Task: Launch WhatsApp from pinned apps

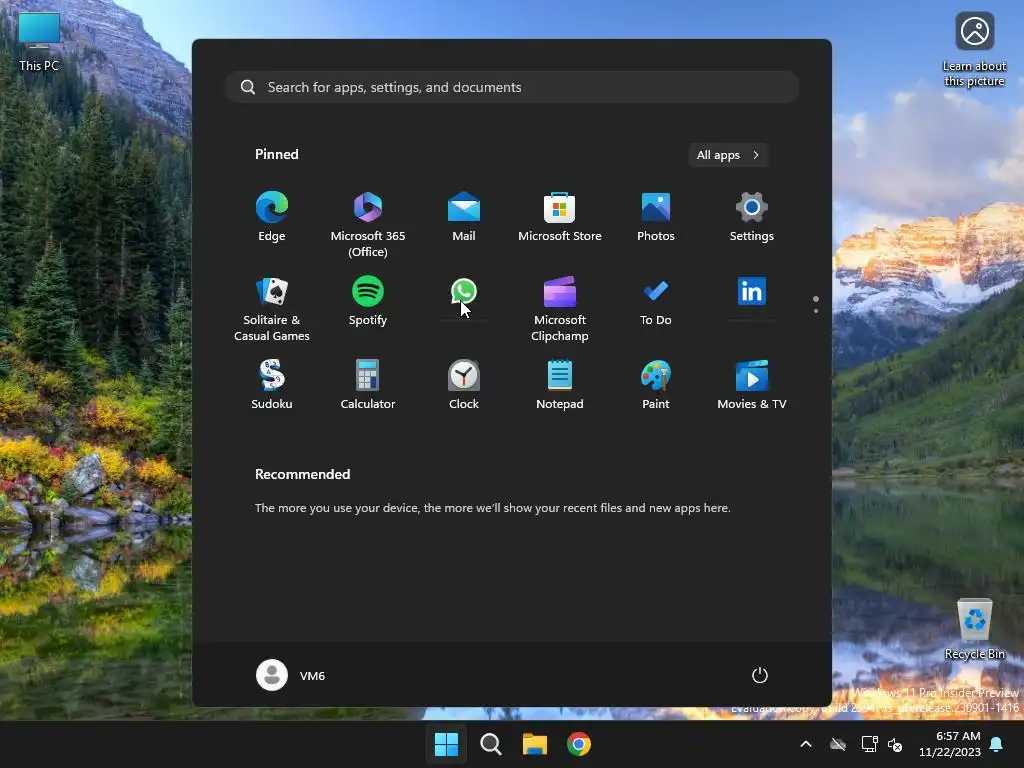Action: coord(464,292)
